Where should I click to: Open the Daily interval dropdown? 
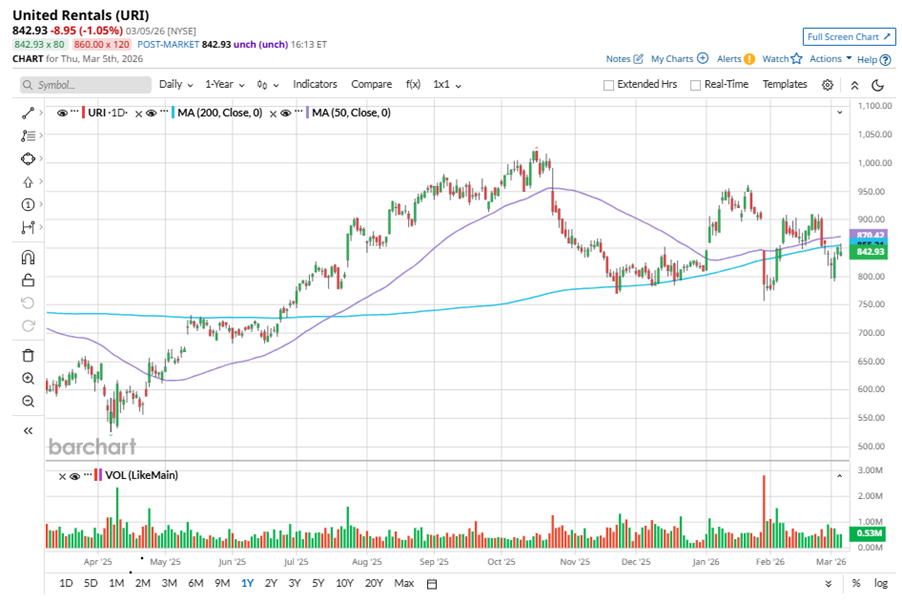[x=175, y=85]
